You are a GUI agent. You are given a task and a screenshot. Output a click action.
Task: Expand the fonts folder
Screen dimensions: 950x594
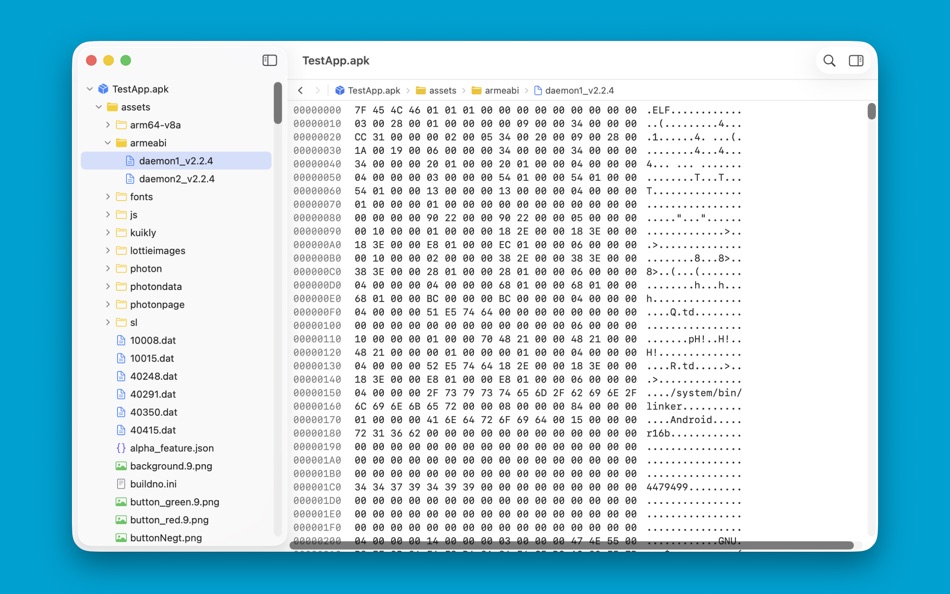click(x=108, y=196)
